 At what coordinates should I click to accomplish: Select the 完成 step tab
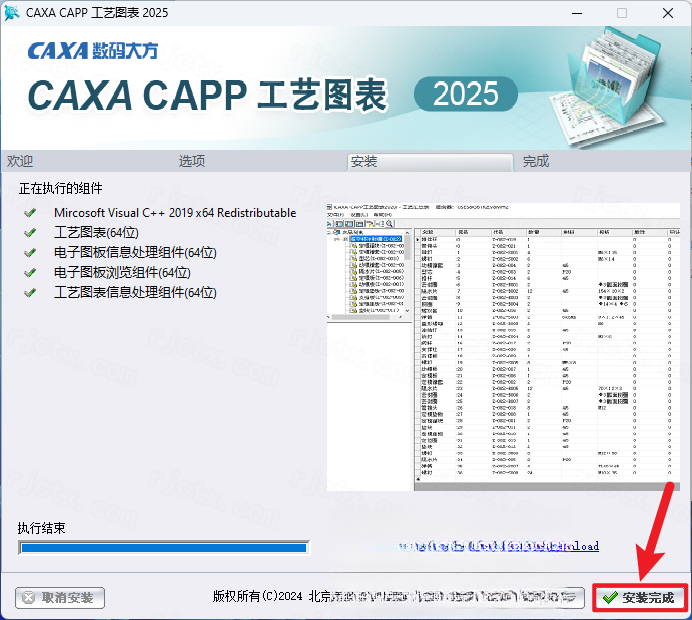(x=536, y=161)
